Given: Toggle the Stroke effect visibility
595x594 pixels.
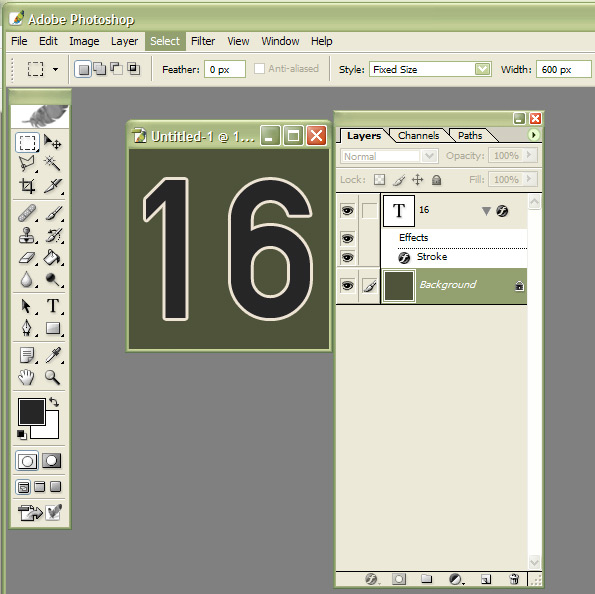Looking at the screenshot, I should coord(347,257).
